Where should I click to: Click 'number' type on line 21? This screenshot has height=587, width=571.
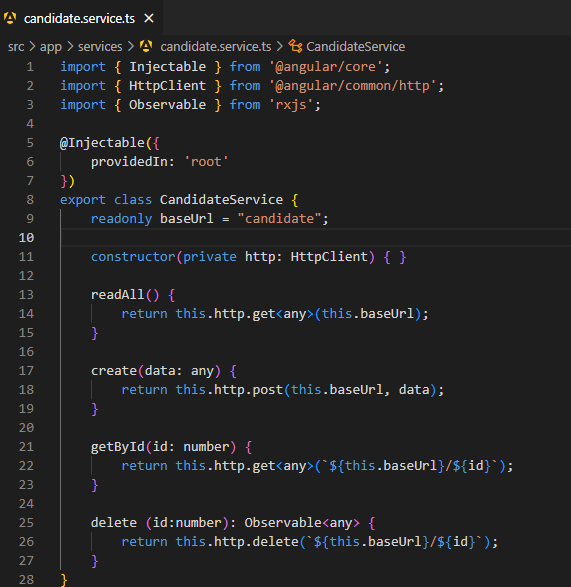click(206, 447)
